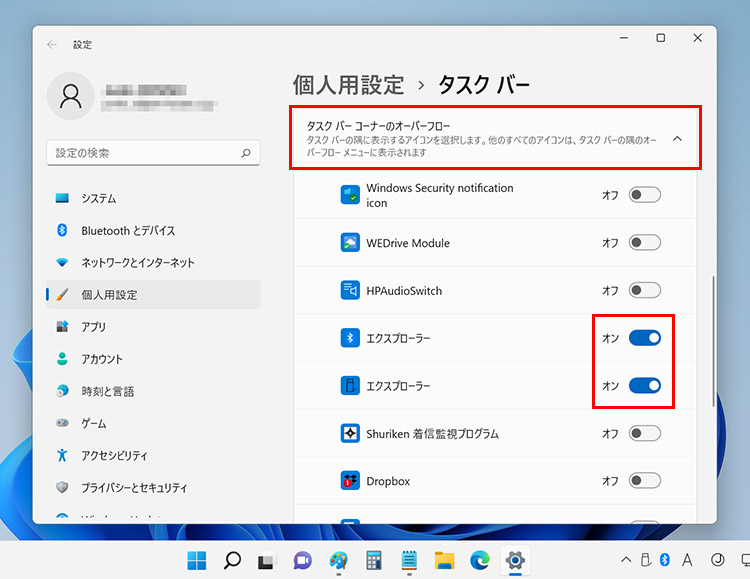The width and height of the screenshot is (750, 579).
Task: Click the back arrow in Settings window
Action: coord(52,44)
